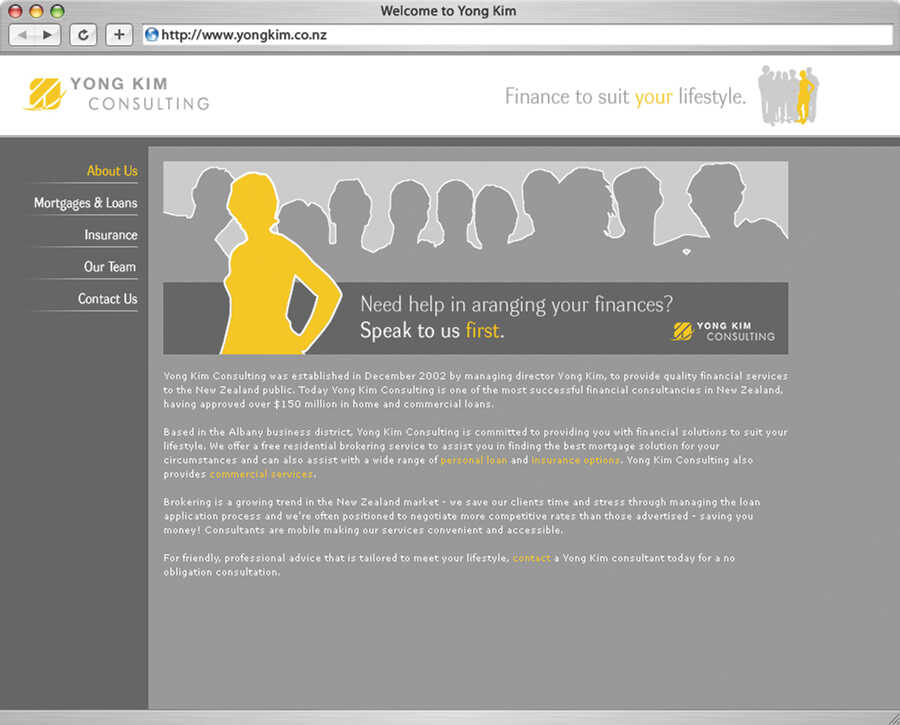Close the browser window with the red button
The height and width of the screenshot is (725, 900).
pos(15,11)
